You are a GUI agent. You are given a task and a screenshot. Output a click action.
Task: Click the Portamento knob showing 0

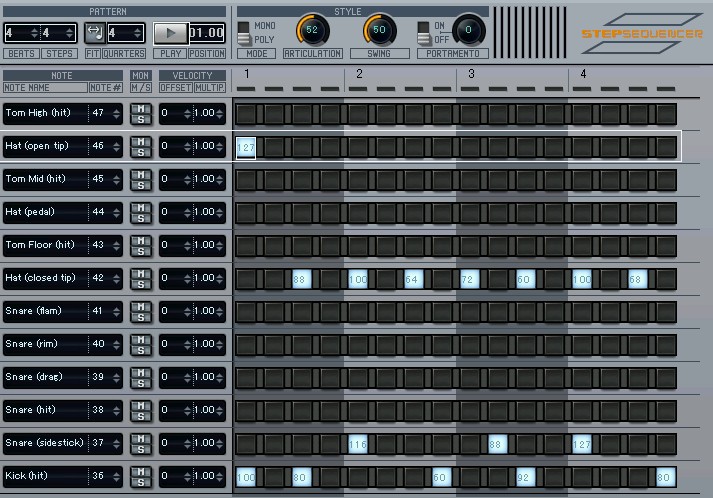tap(469, 30)
